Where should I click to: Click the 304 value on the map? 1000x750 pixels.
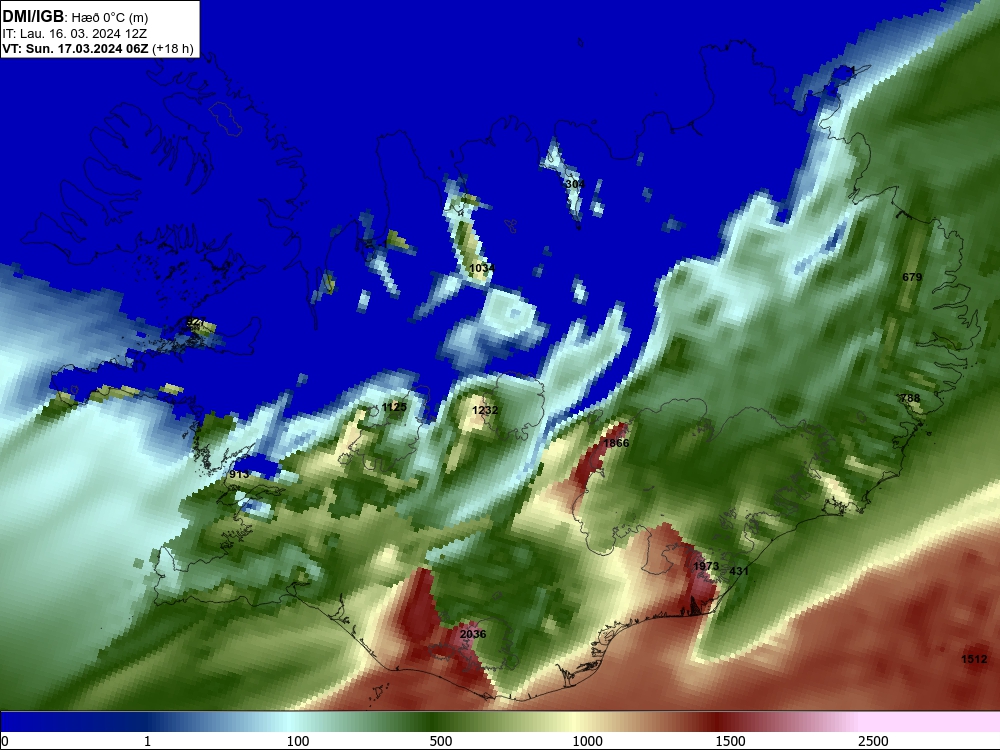(575, 184)
